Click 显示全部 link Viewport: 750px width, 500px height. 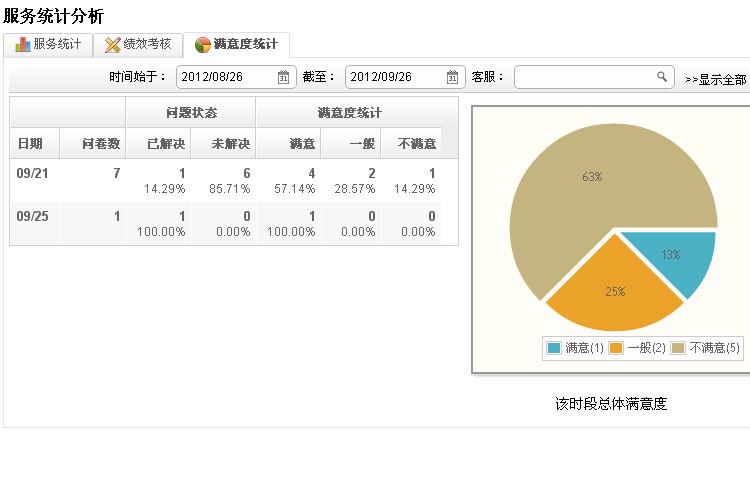pos(716,79)
